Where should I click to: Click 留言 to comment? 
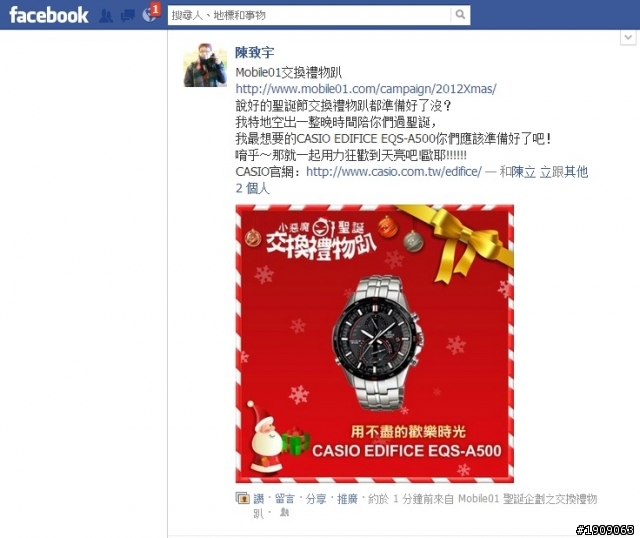click(x=284, y=498)
